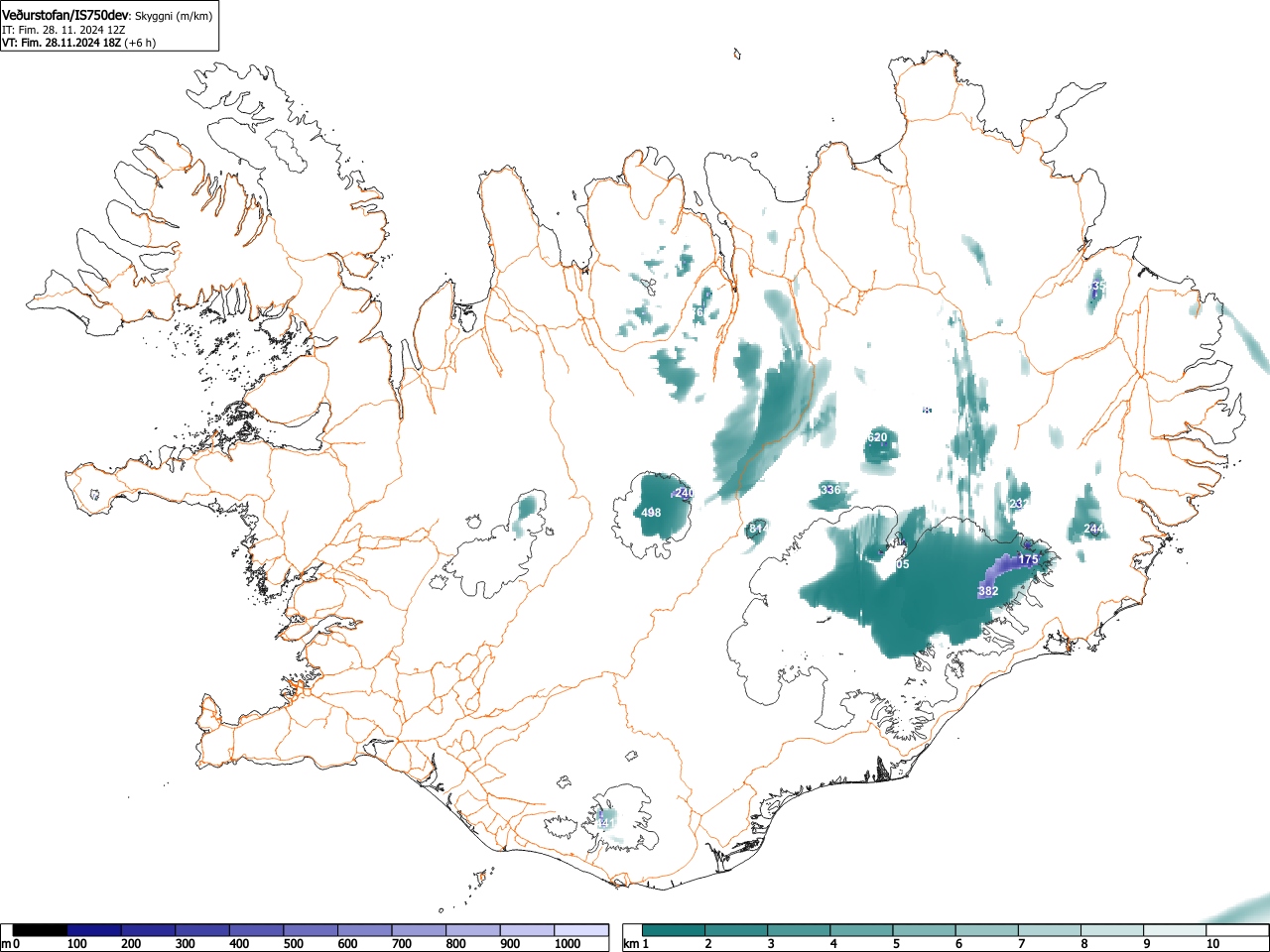Click the 336 visibility value on map
The image size is (1270, 952).
(x=830, y=490)
